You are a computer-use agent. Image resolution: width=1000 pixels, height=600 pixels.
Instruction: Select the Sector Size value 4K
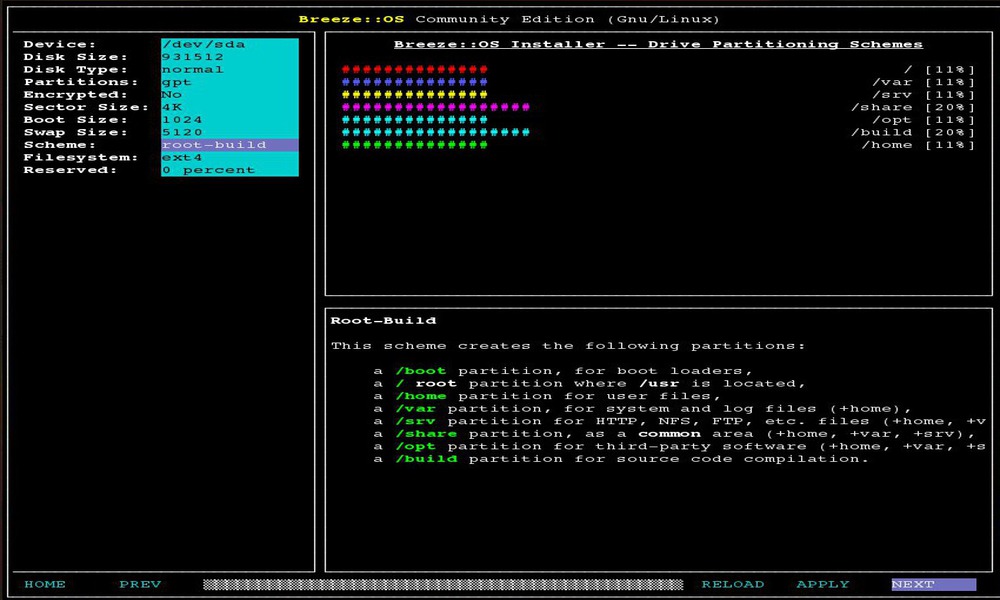229,107
